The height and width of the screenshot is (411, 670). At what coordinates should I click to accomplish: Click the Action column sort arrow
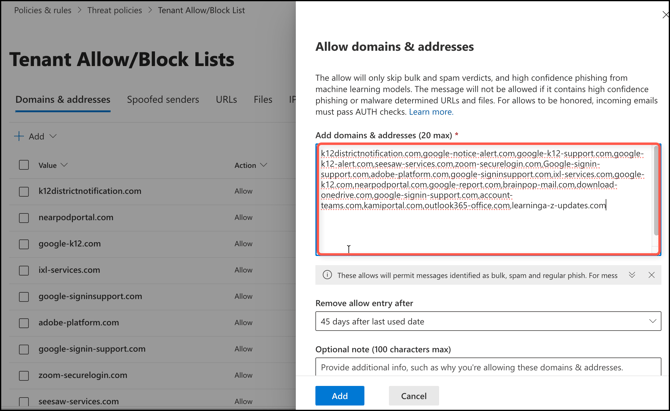(x=266, y=165)
